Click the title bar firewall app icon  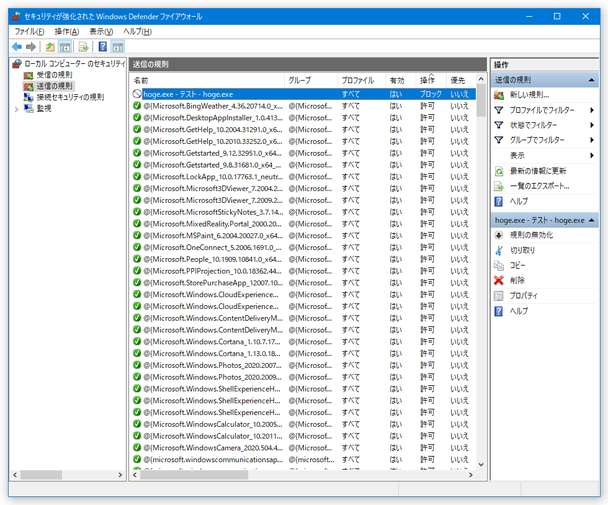pos(16,16)
